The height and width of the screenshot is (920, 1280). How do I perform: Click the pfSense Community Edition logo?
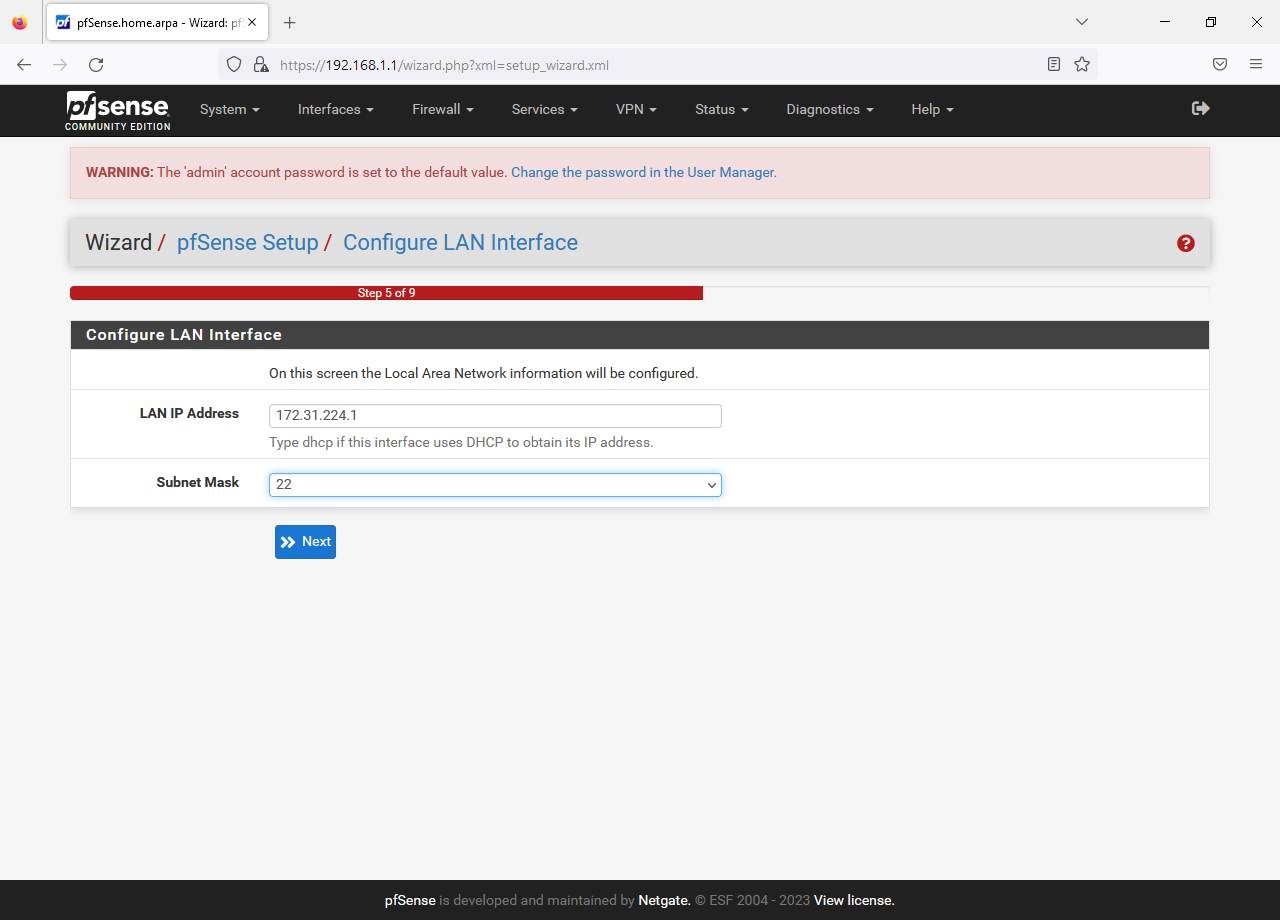pos(118,111)
